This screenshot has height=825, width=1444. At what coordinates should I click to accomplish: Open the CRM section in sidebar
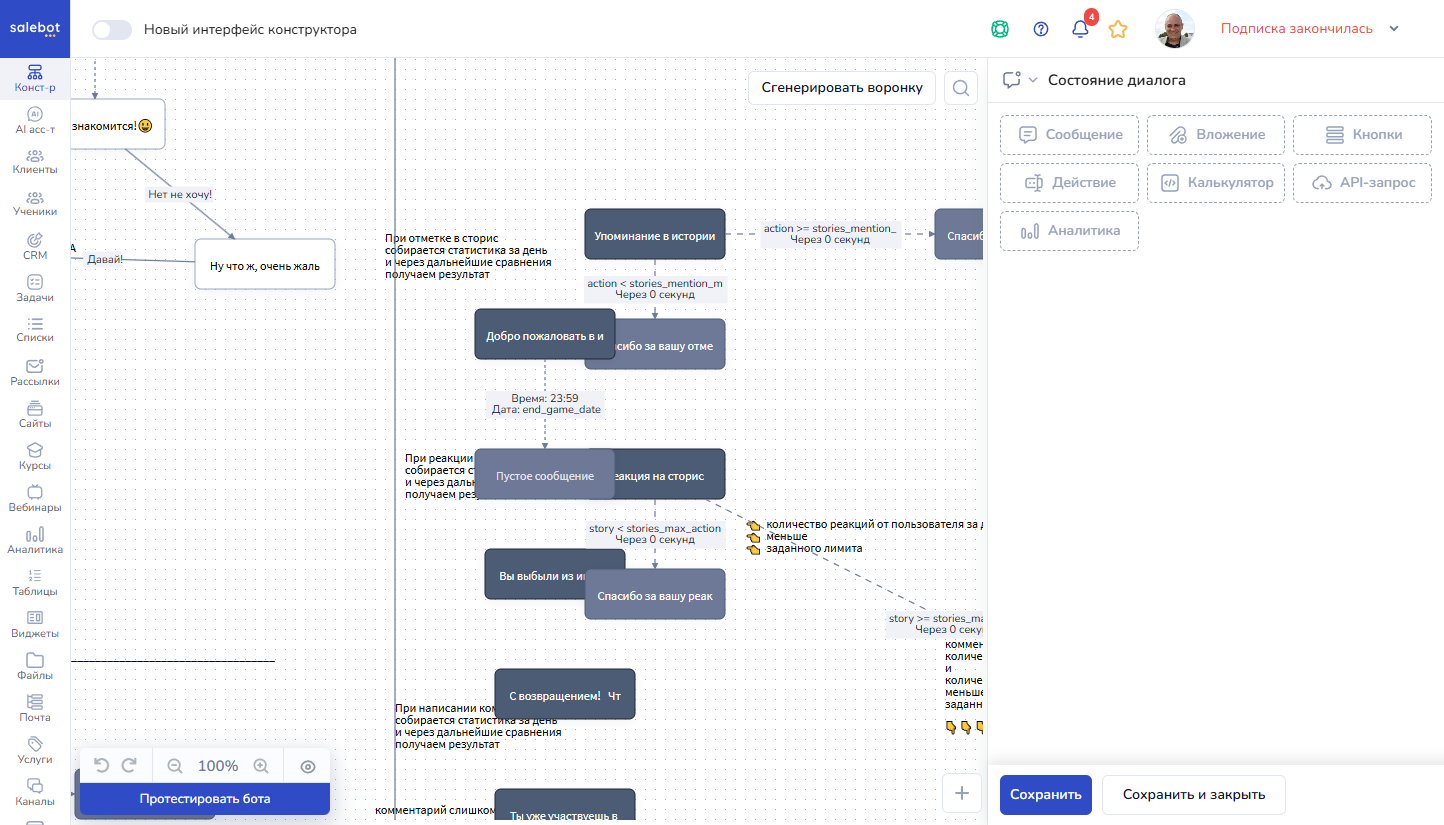pos(35,246)
